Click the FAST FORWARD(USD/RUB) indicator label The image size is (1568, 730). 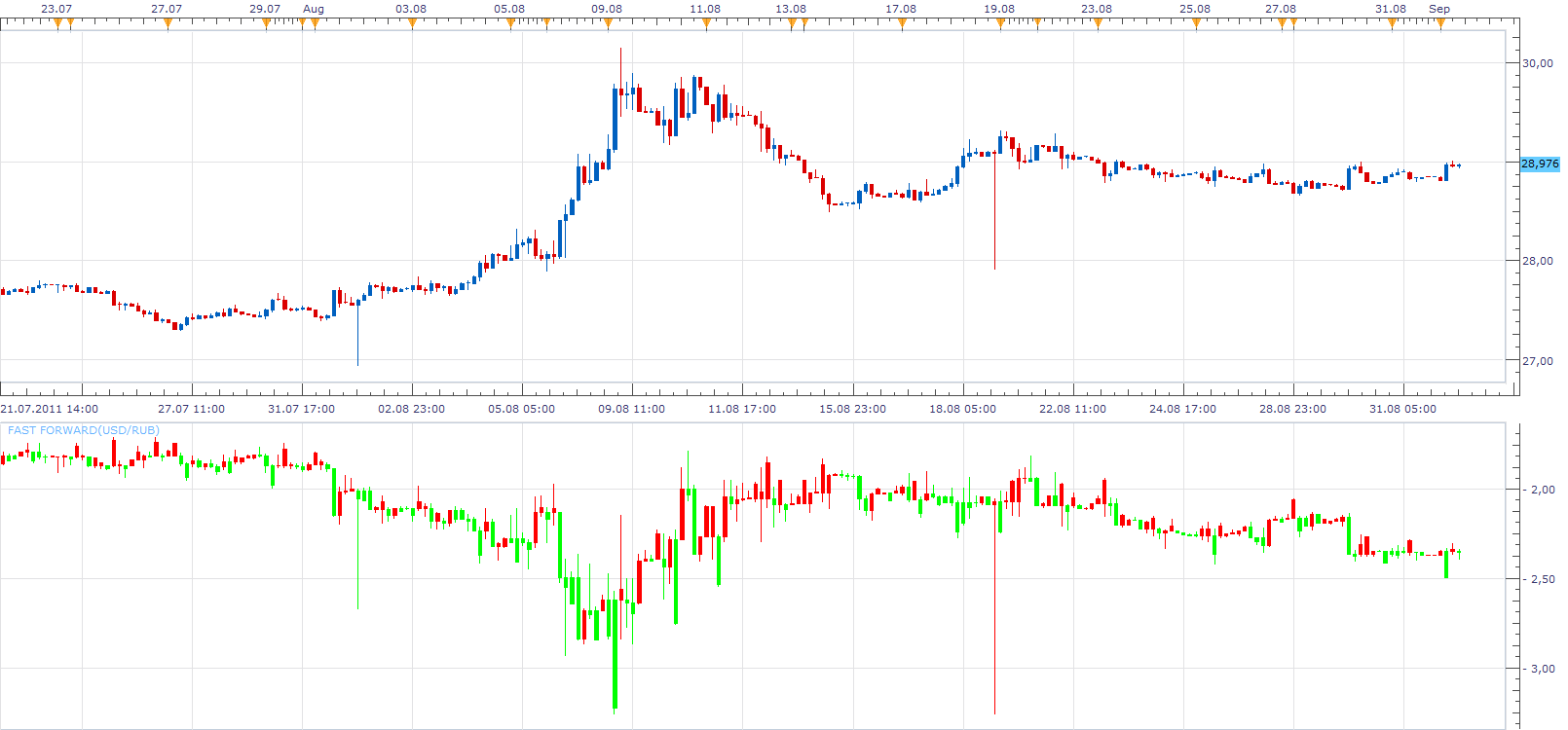tap(84, 430)
